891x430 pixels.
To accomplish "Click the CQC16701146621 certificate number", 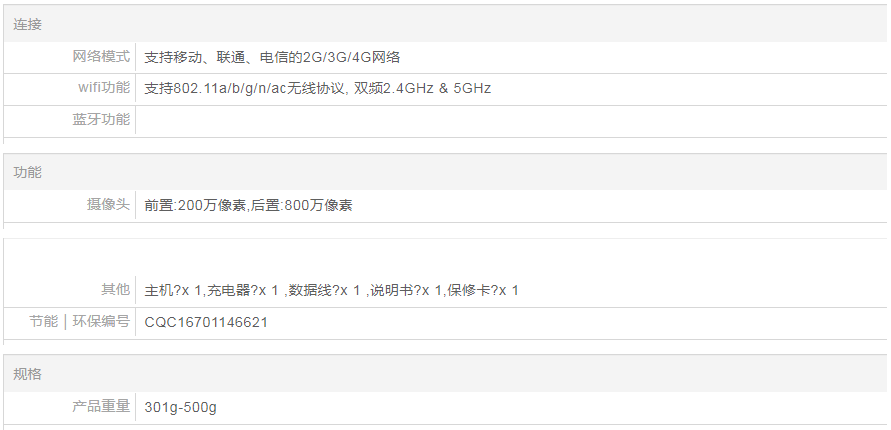I will pyautogui.click(x=206, y=323).
